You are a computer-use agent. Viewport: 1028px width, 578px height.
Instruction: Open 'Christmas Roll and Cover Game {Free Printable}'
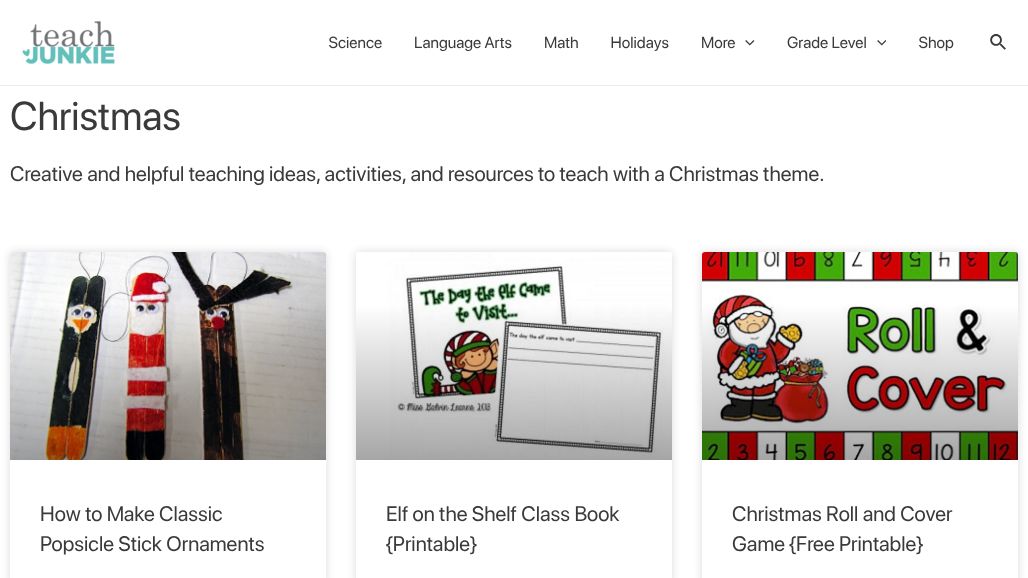842,529
